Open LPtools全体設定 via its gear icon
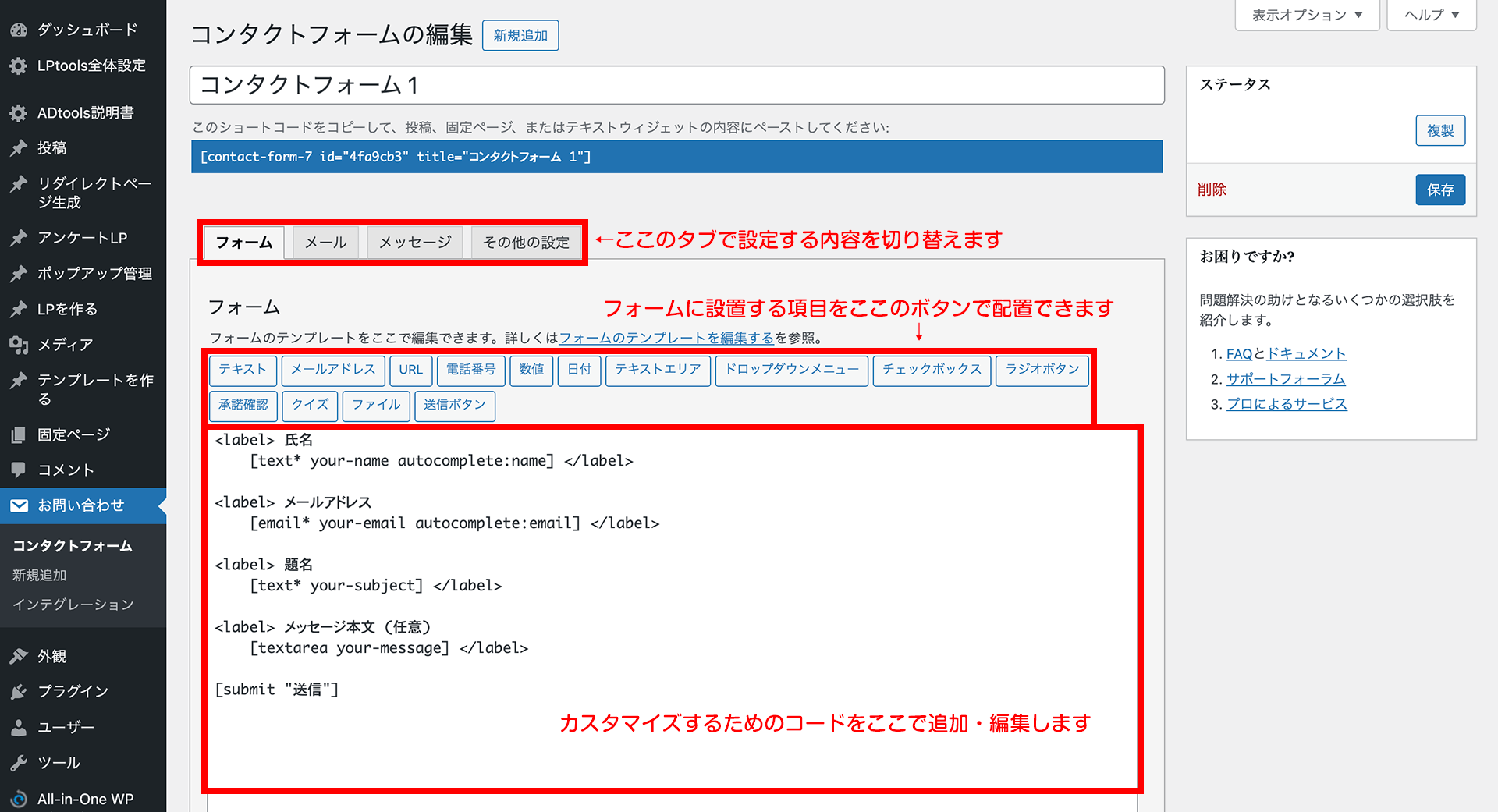 (19, 66)
